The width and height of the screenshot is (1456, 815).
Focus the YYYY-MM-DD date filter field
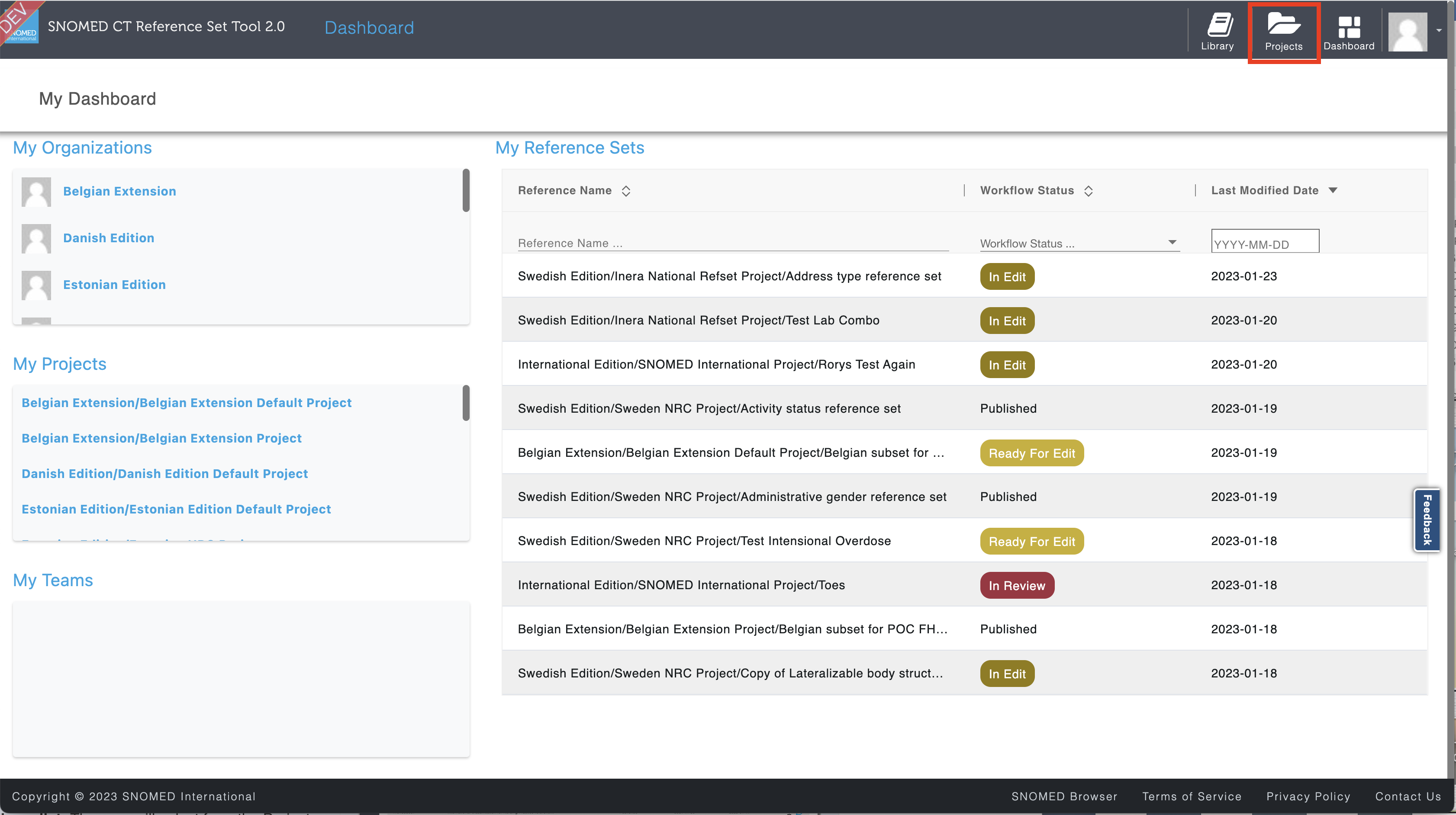(1264, 241)
